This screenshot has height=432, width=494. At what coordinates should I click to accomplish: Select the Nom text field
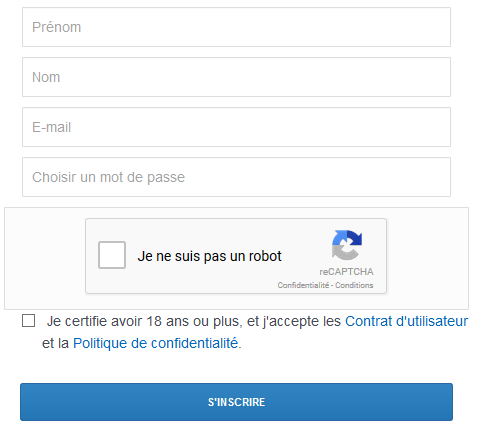click(236, 77)
